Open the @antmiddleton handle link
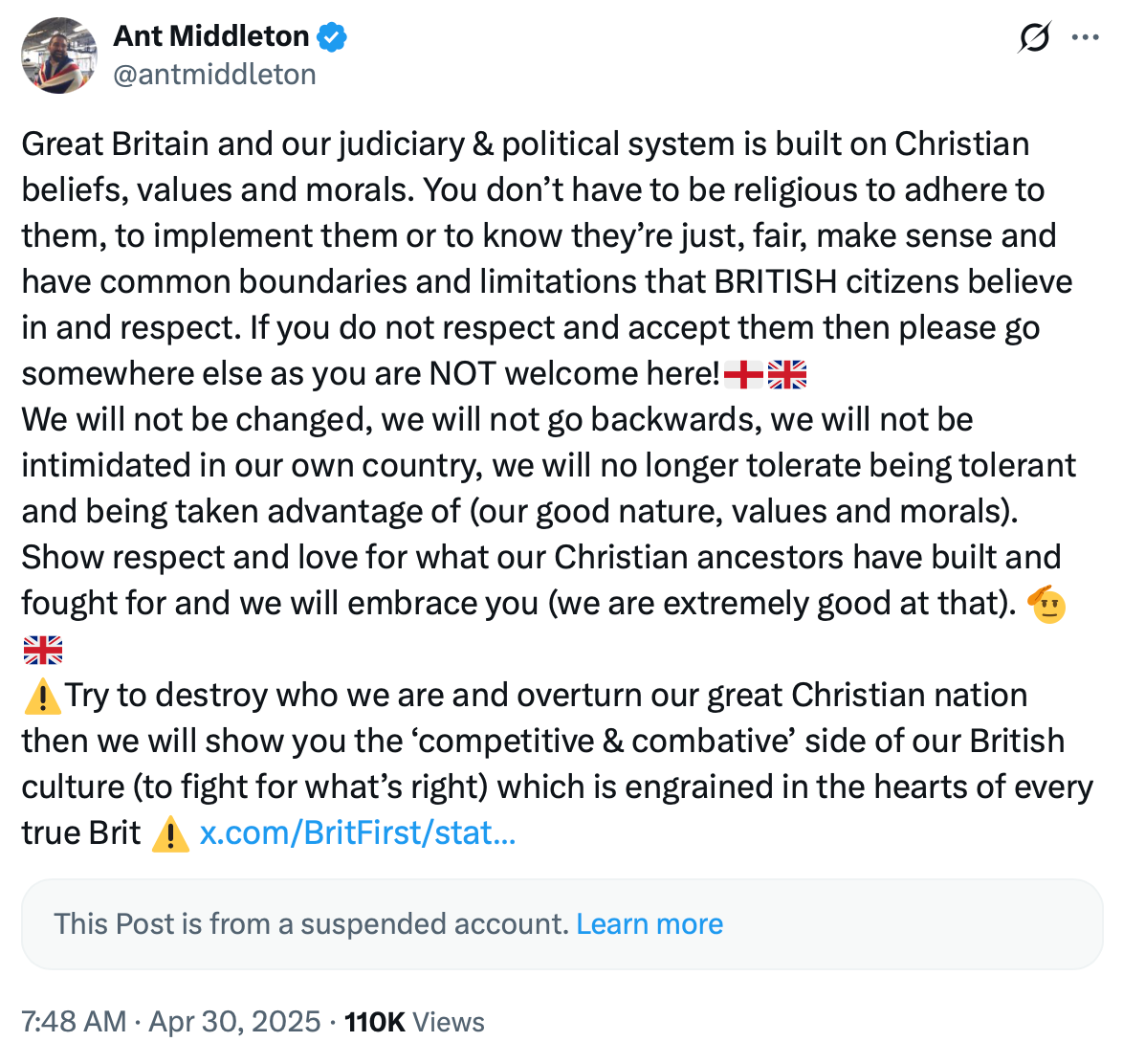The width and height of the screenshot is (1123, 1064). (x=214, y=75)
